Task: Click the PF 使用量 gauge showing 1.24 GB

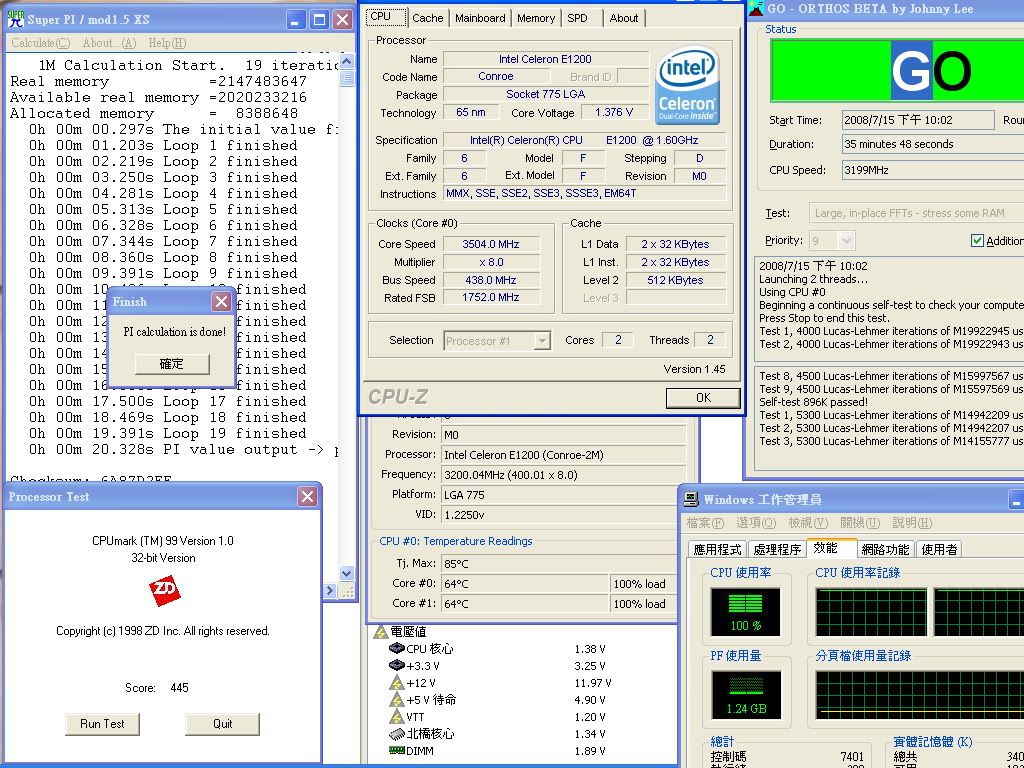Action: [745, 695]
